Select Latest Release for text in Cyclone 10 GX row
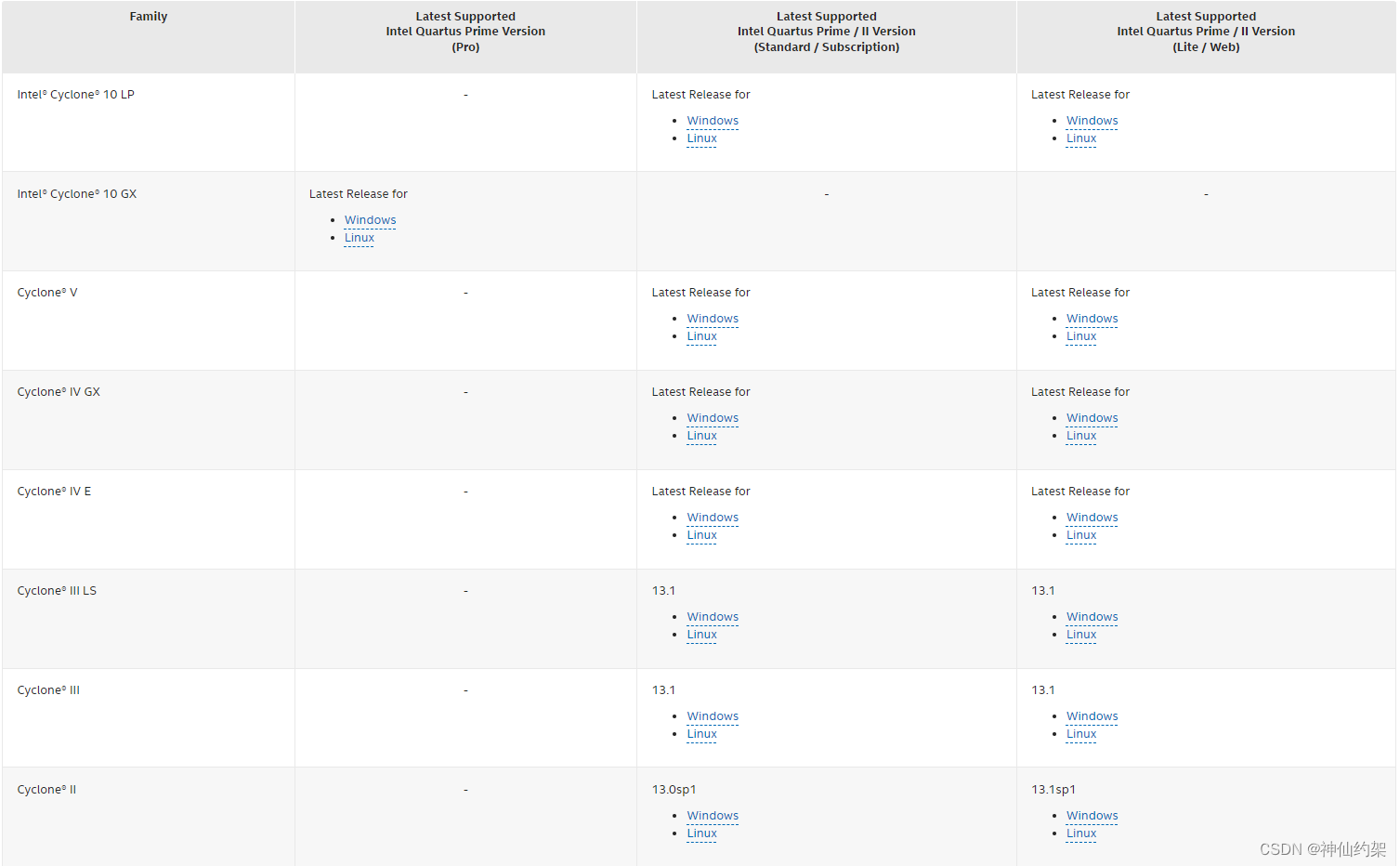Viewport: 1400px width, 866px height. click(359, 194)
